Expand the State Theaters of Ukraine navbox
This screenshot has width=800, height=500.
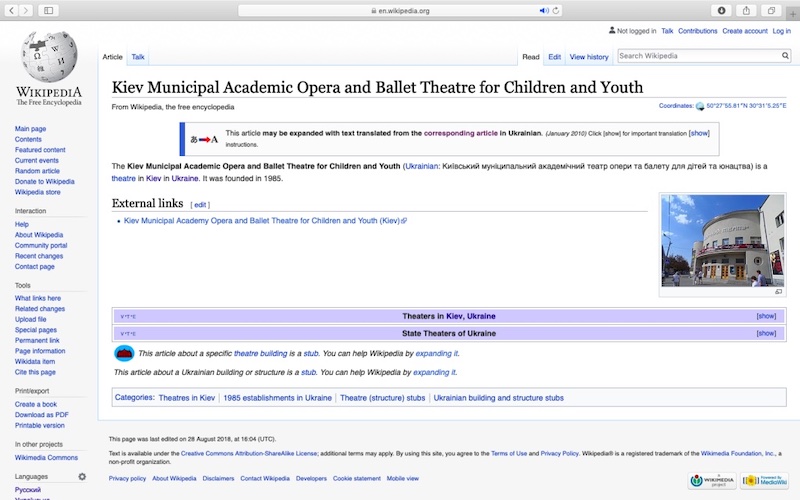(766, 333)
